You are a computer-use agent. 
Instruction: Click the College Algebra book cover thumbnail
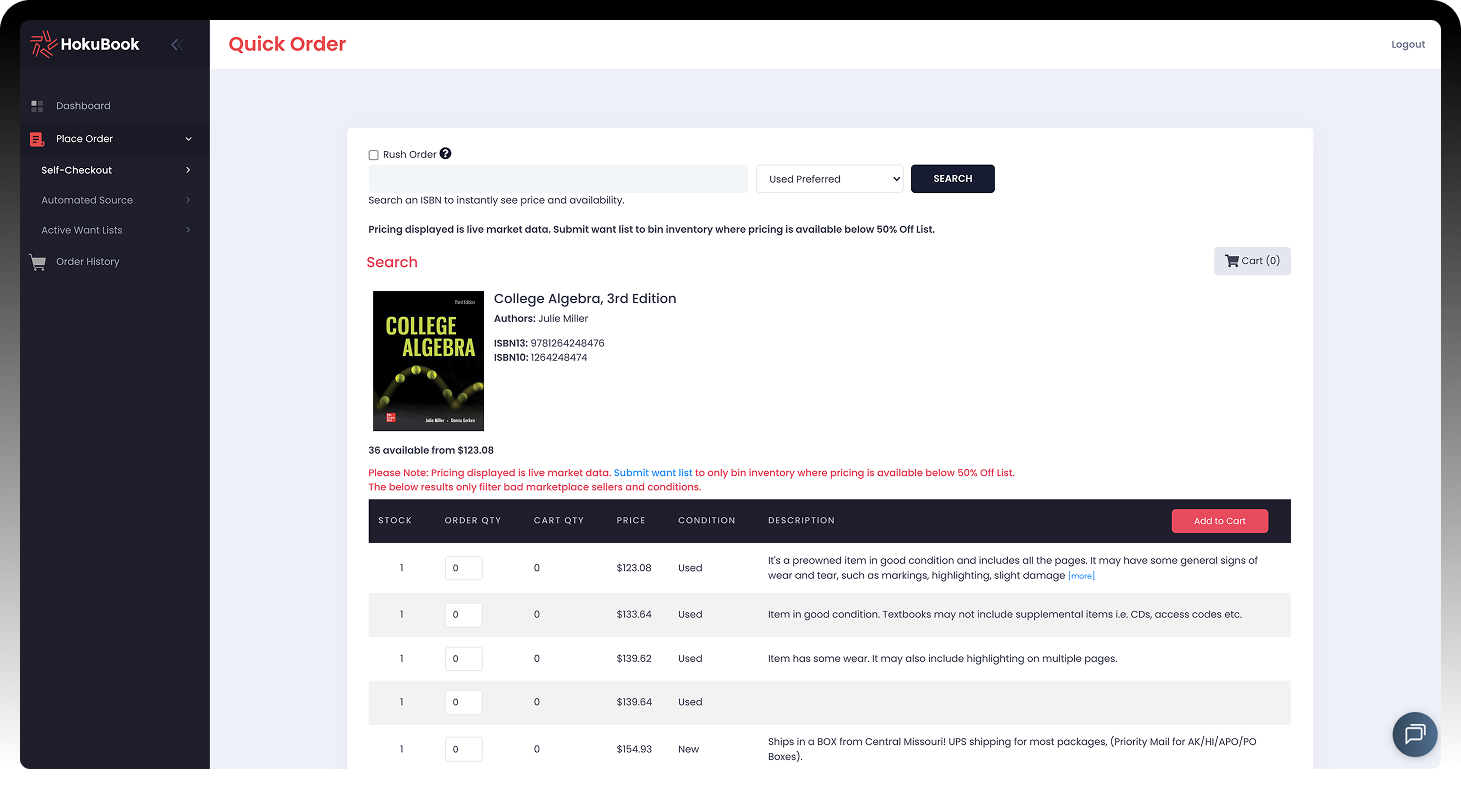point(428,361)
